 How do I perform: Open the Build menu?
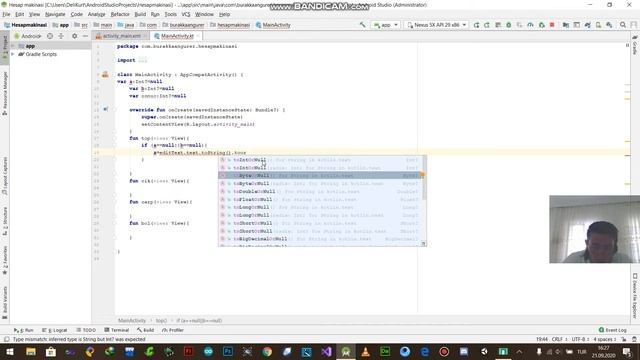click(140, 14)
